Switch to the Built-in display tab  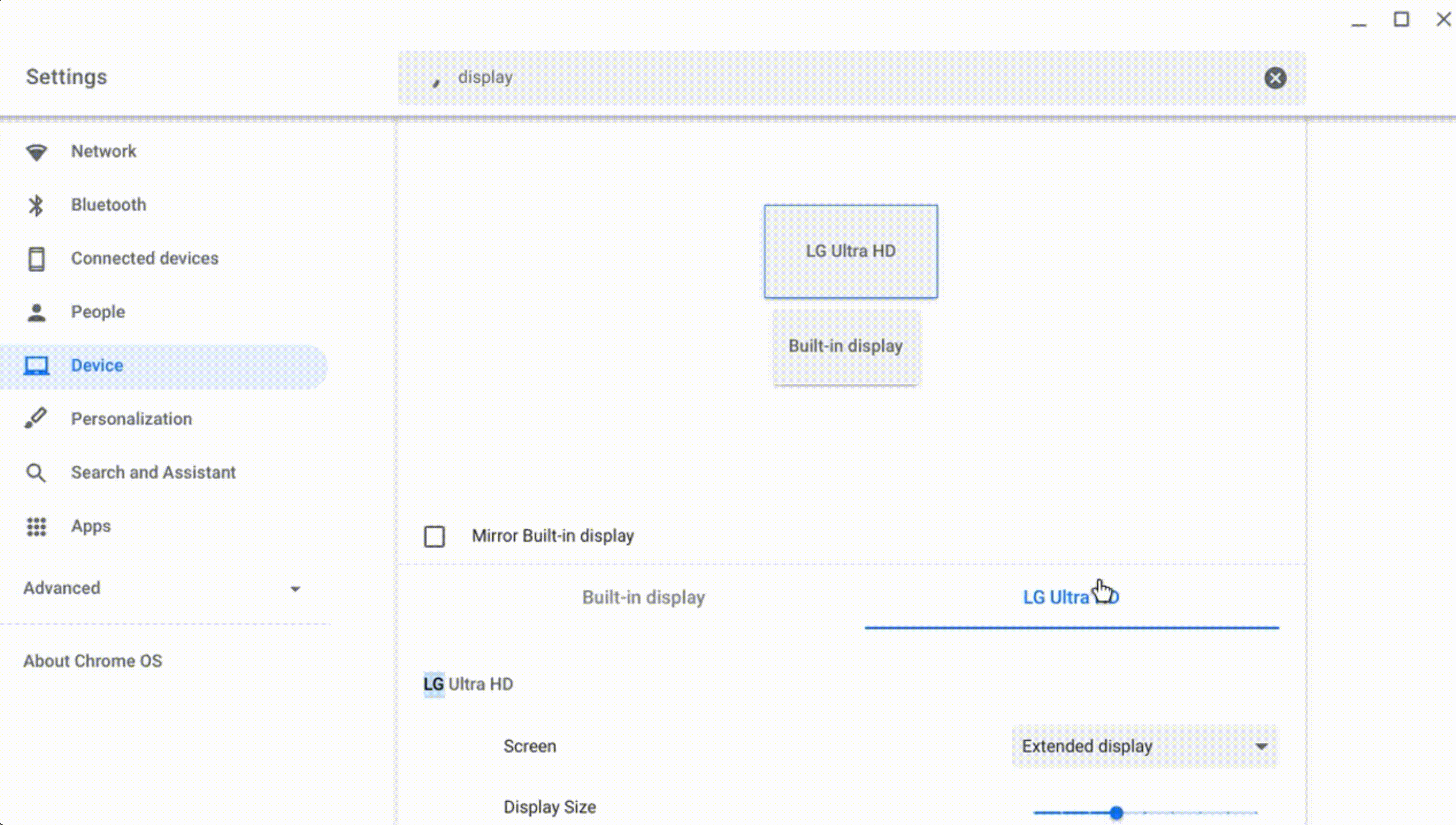pos(643,597)
